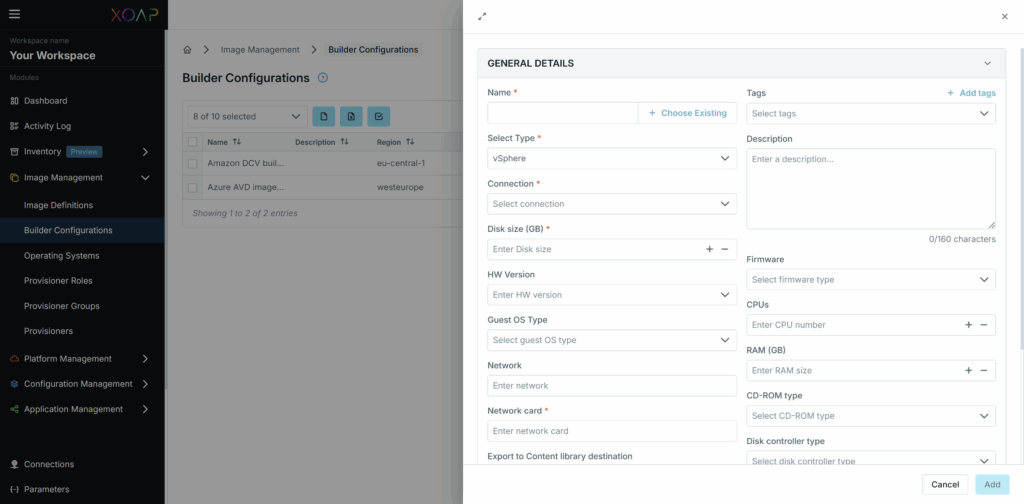Expand the Configuration Management chevron
1024x504 pixels.
[x=145, y=384]
